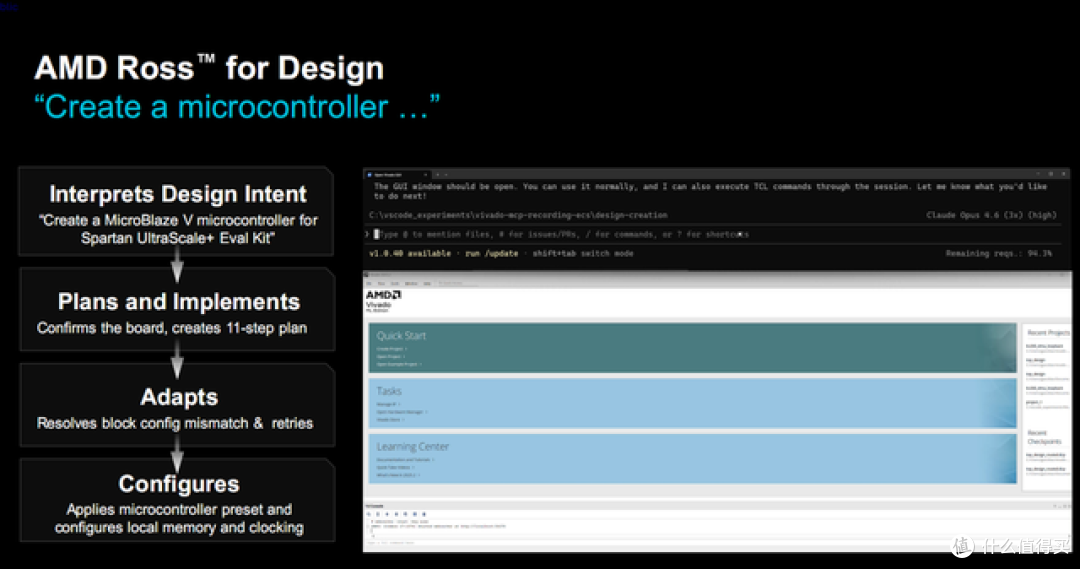Open Documentation and Tutorials link
This screenshot has width=1080, height=569.
(406, 459)
